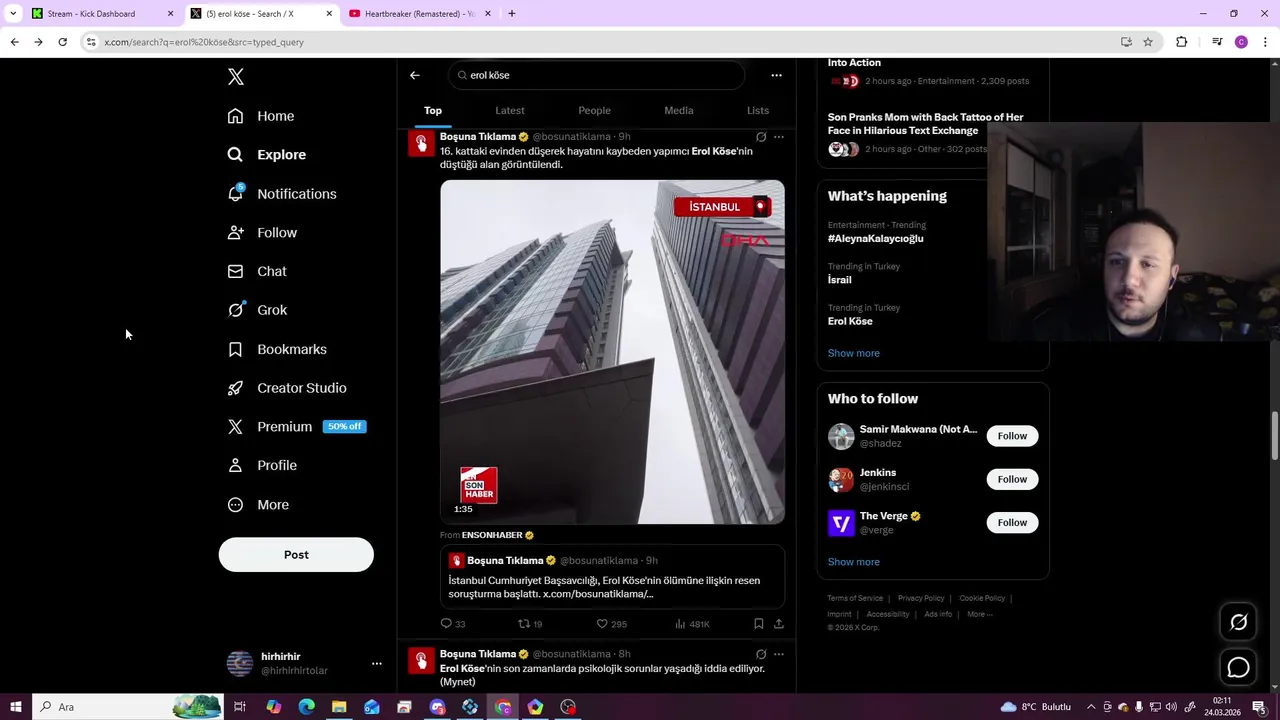This screenshot has width=1280, height=720.
Task: Switch to the People tab
Action: [x=594, y=110]
